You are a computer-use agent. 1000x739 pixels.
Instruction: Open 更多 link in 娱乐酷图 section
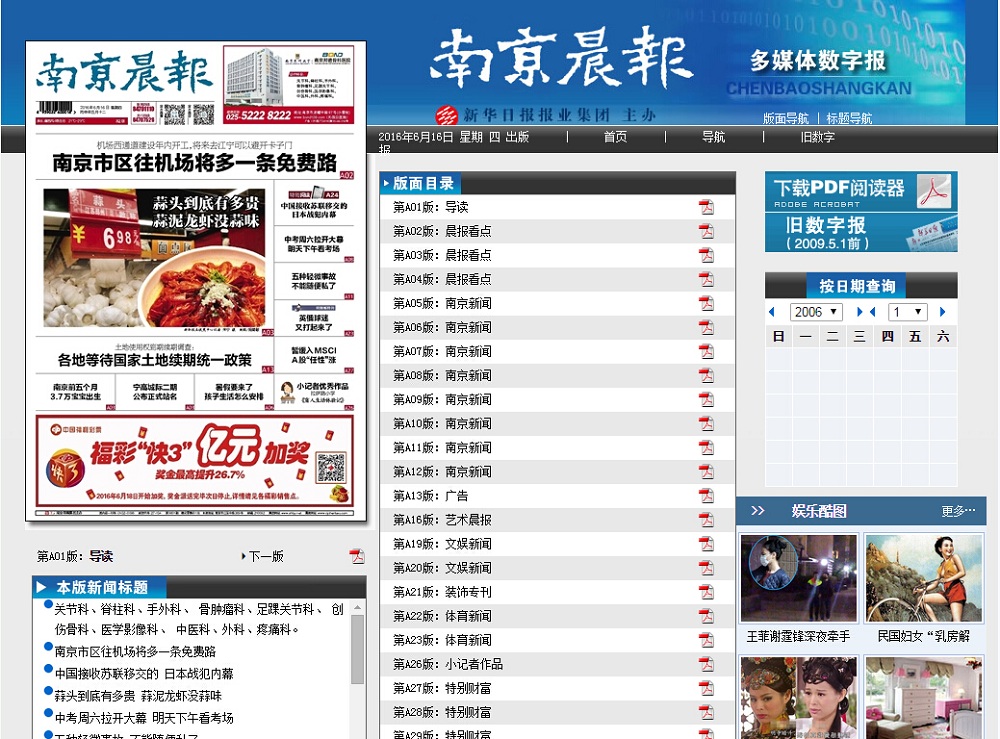pyautogui.click(x=958, y=511)
